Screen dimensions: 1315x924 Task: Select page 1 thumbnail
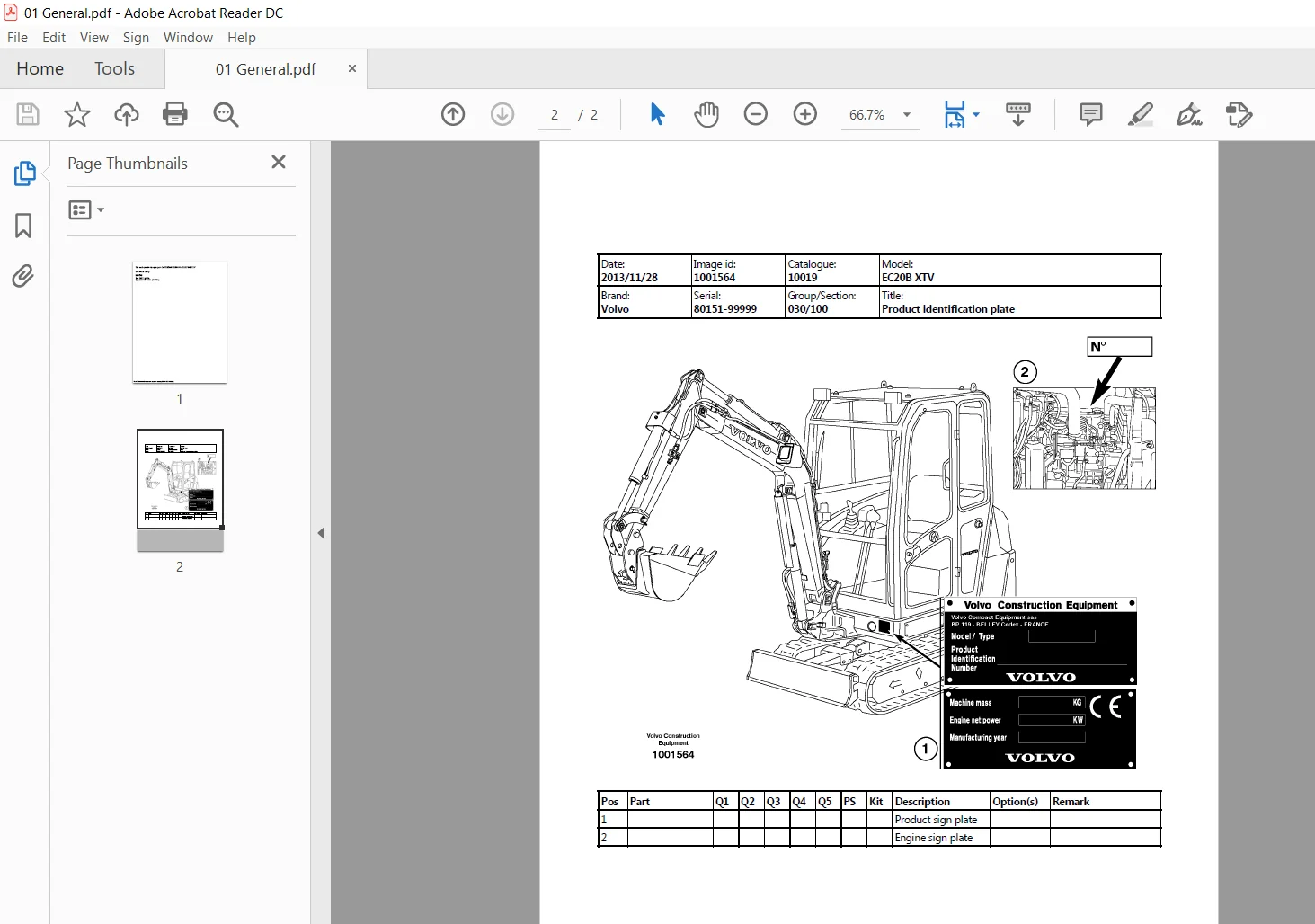click(x=180, y=323)
